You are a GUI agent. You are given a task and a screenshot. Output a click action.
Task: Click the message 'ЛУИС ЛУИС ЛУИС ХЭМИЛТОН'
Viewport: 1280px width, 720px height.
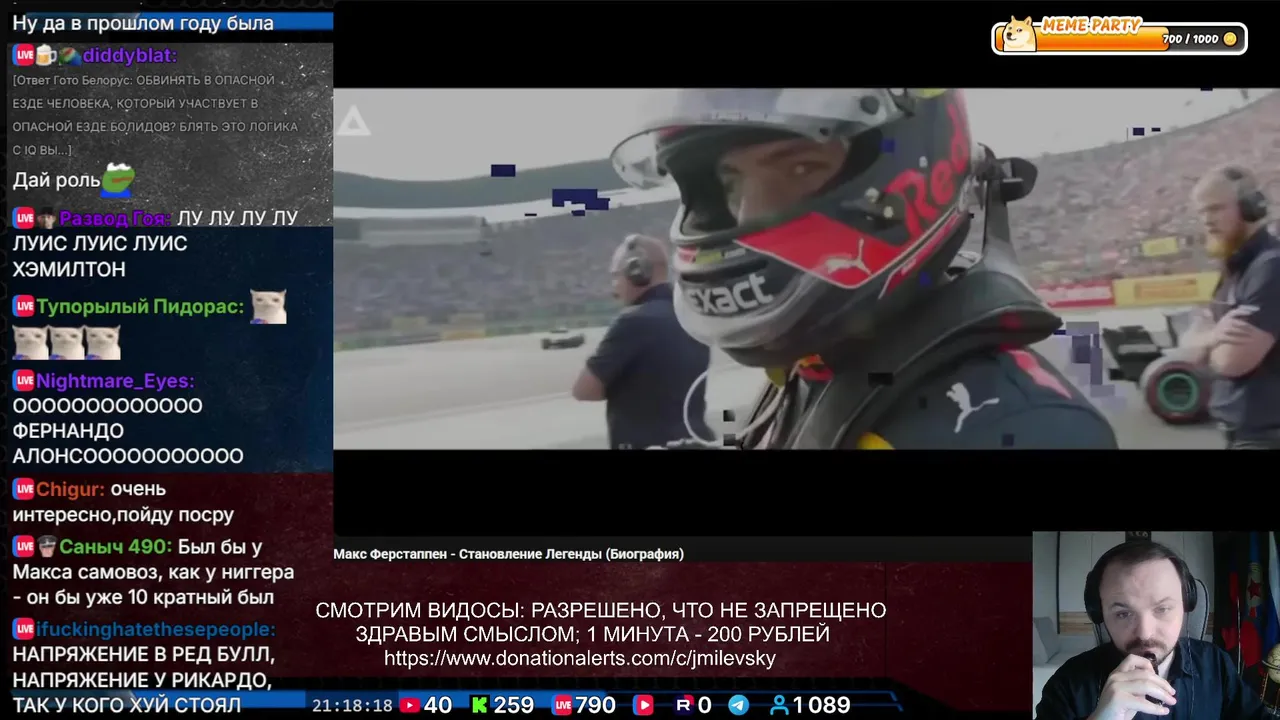click(x=100, y=256)
